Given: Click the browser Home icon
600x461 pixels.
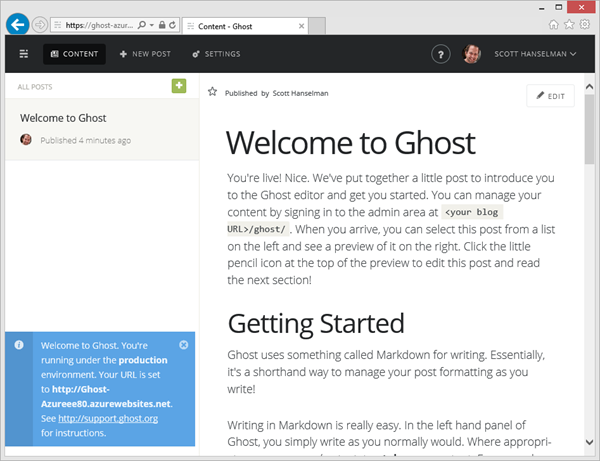Looking at the screenshot, I should coord(553,25).
